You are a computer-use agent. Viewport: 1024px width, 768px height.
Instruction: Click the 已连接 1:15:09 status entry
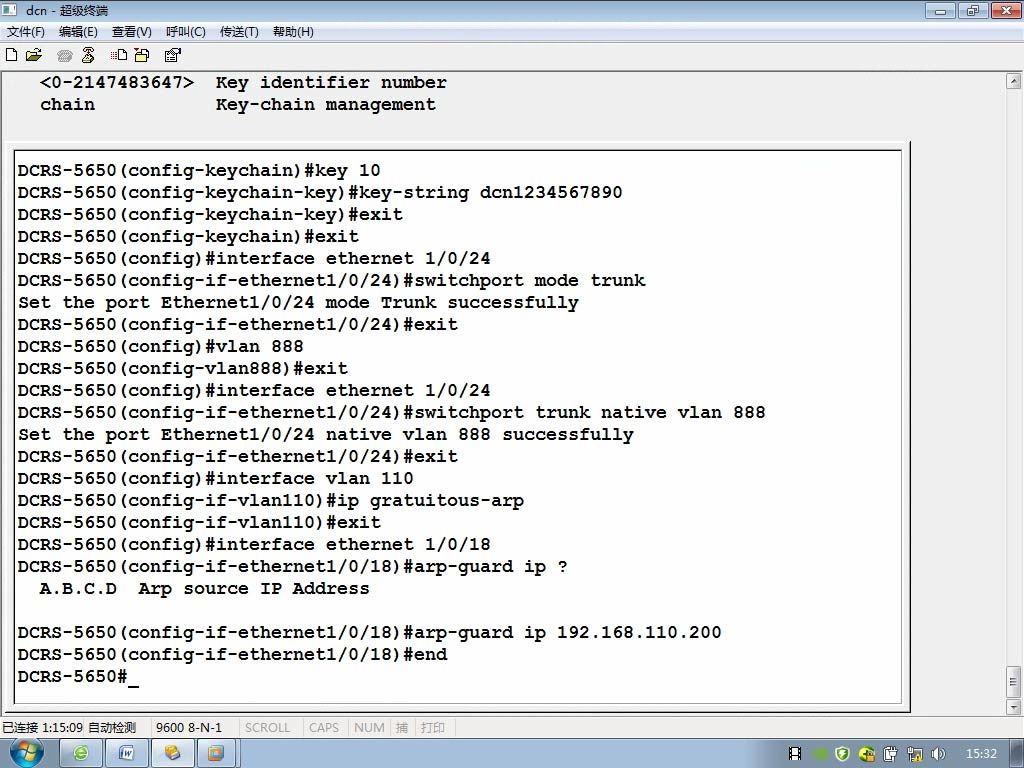pos(42,727)
